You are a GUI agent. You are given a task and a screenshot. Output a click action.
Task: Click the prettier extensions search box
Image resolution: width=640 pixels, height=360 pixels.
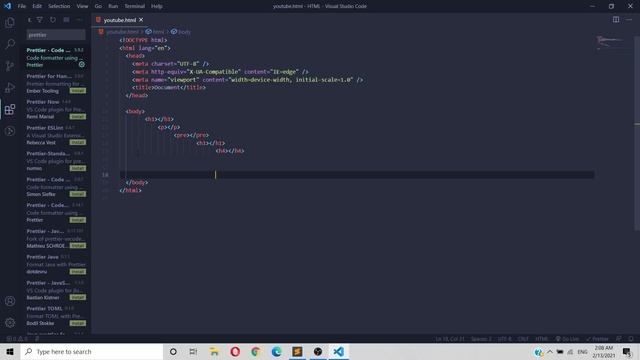(x=56, y=35)
